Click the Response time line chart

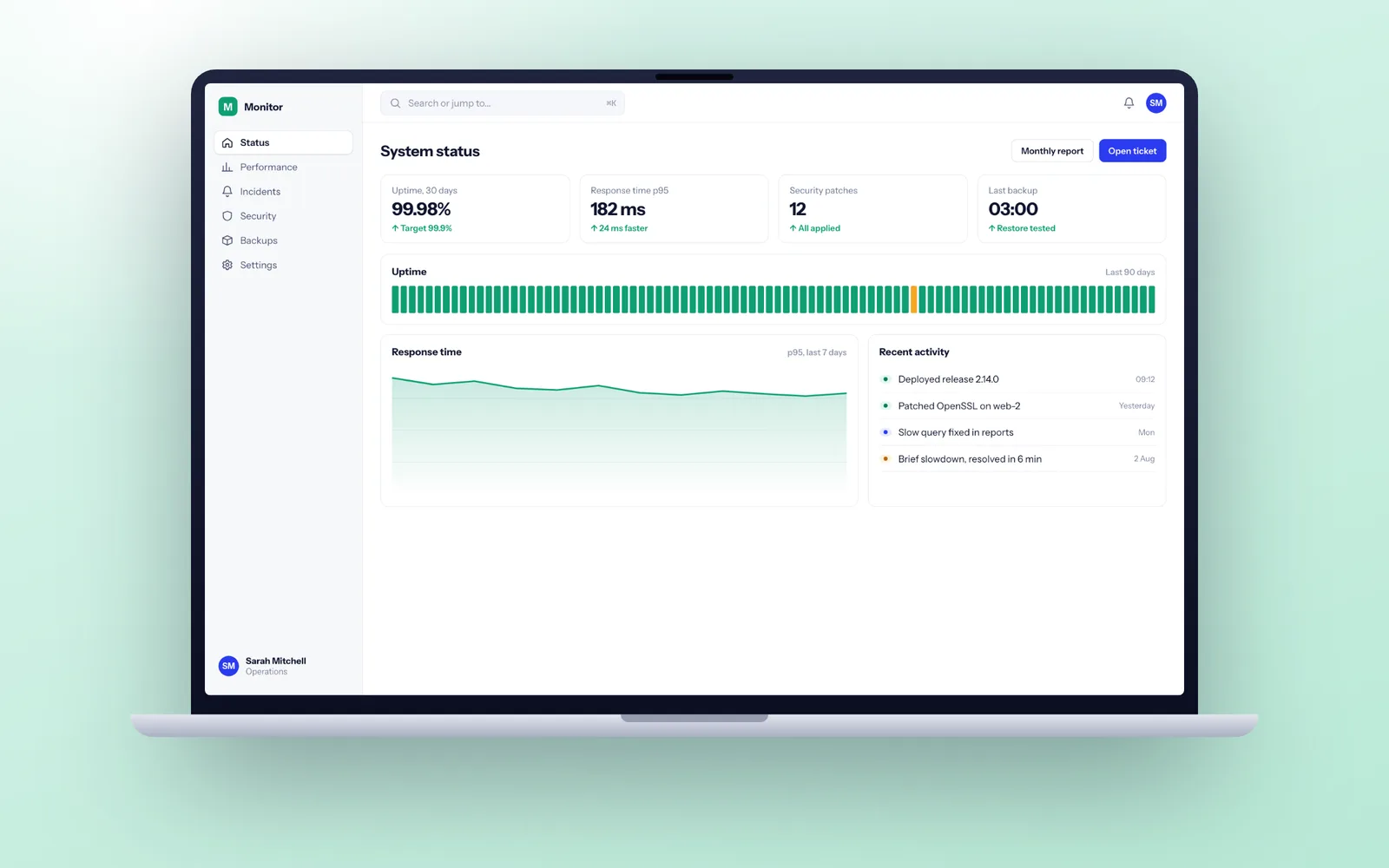pyautogui.click(x=619, y=434)
